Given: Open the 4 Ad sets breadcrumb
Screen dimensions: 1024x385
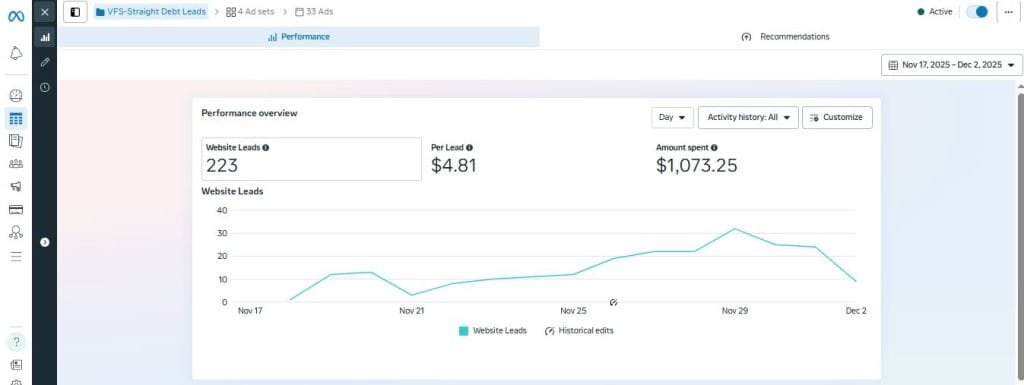Looking at the screenshot, I should [x=250, y=12].
